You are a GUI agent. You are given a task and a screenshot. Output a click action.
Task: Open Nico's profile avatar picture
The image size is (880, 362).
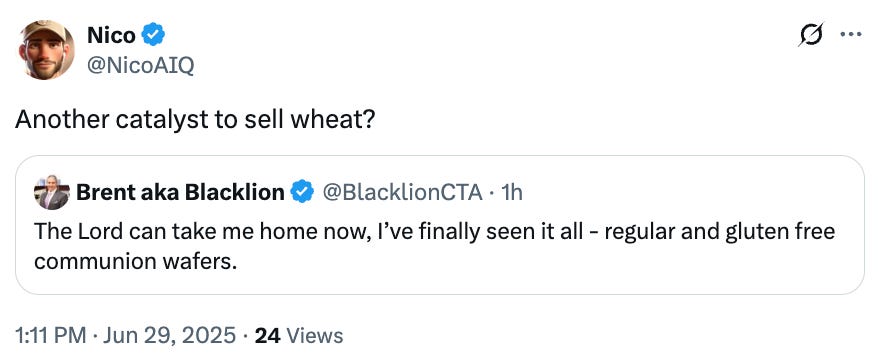click(46, 49)
